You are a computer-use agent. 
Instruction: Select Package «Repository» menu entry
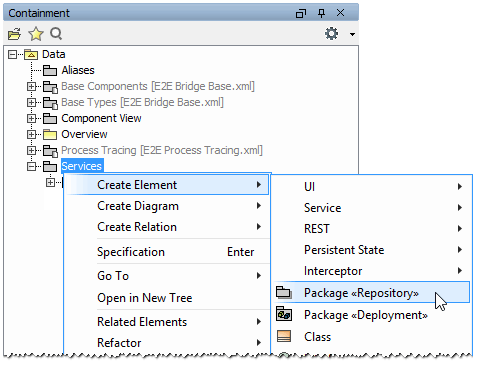tap(372, 293)
